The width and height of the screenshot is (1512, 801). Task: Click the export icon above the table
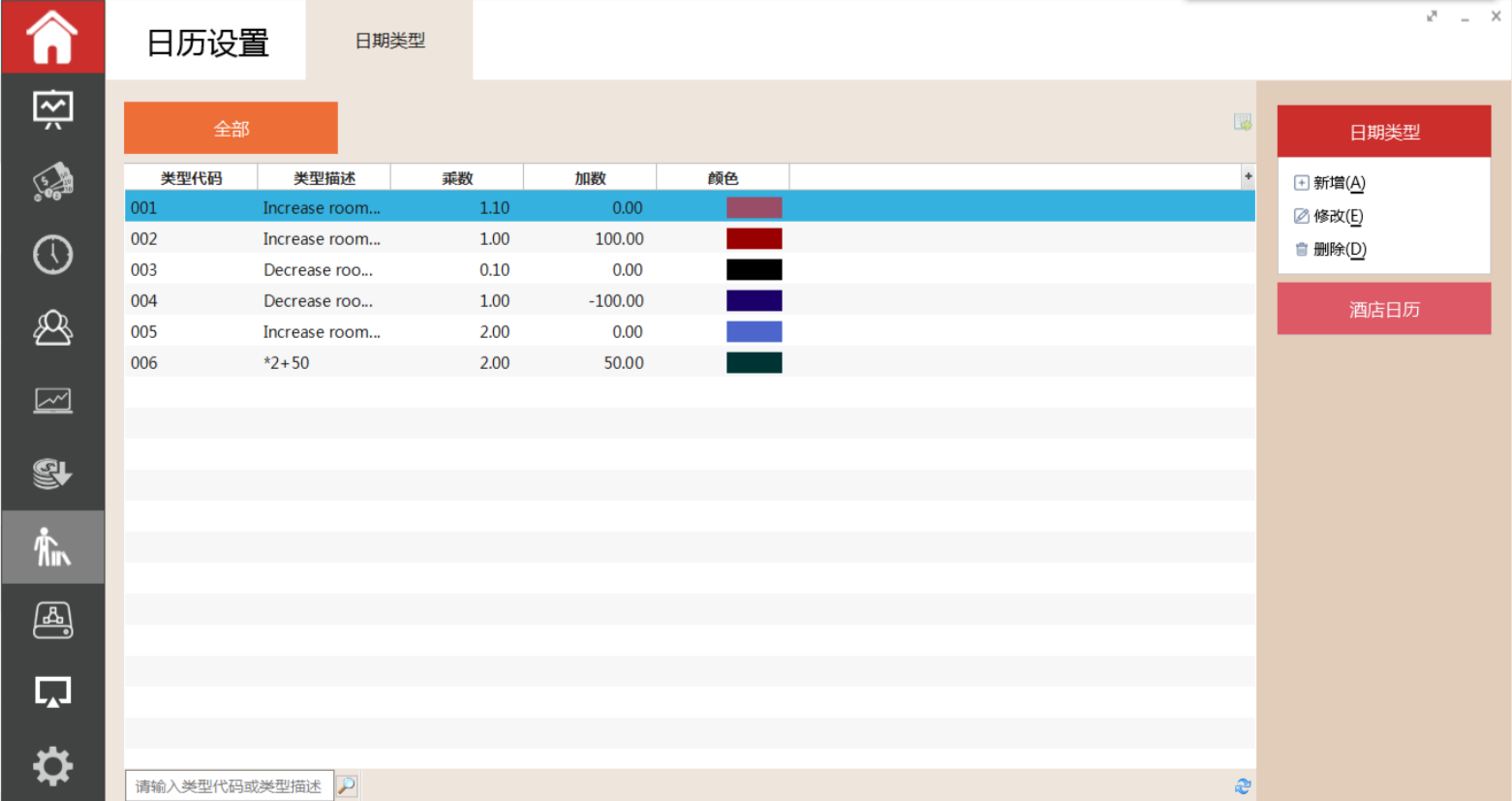coord(1242,122)
